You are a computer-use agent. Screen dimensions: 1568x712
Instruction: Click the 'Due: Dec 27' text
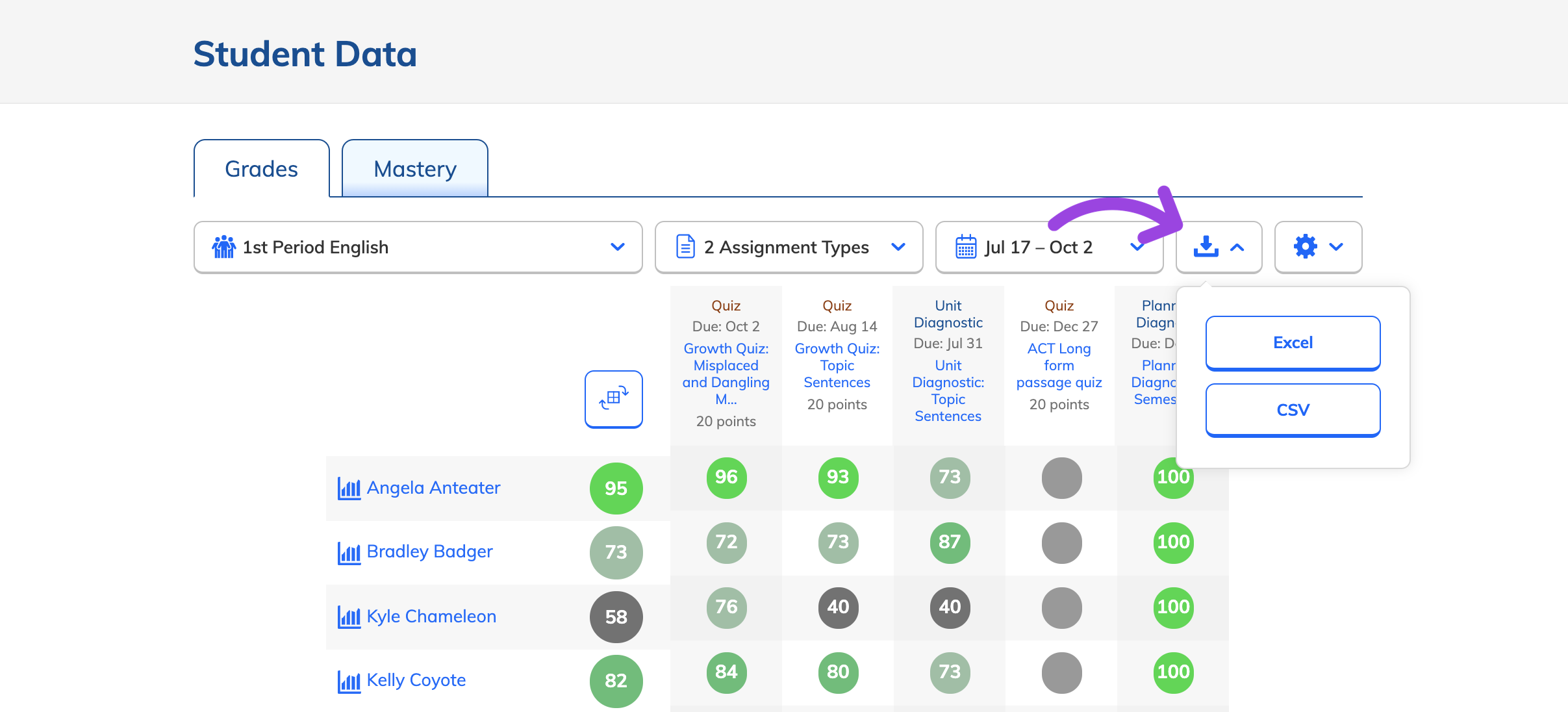1059,326
